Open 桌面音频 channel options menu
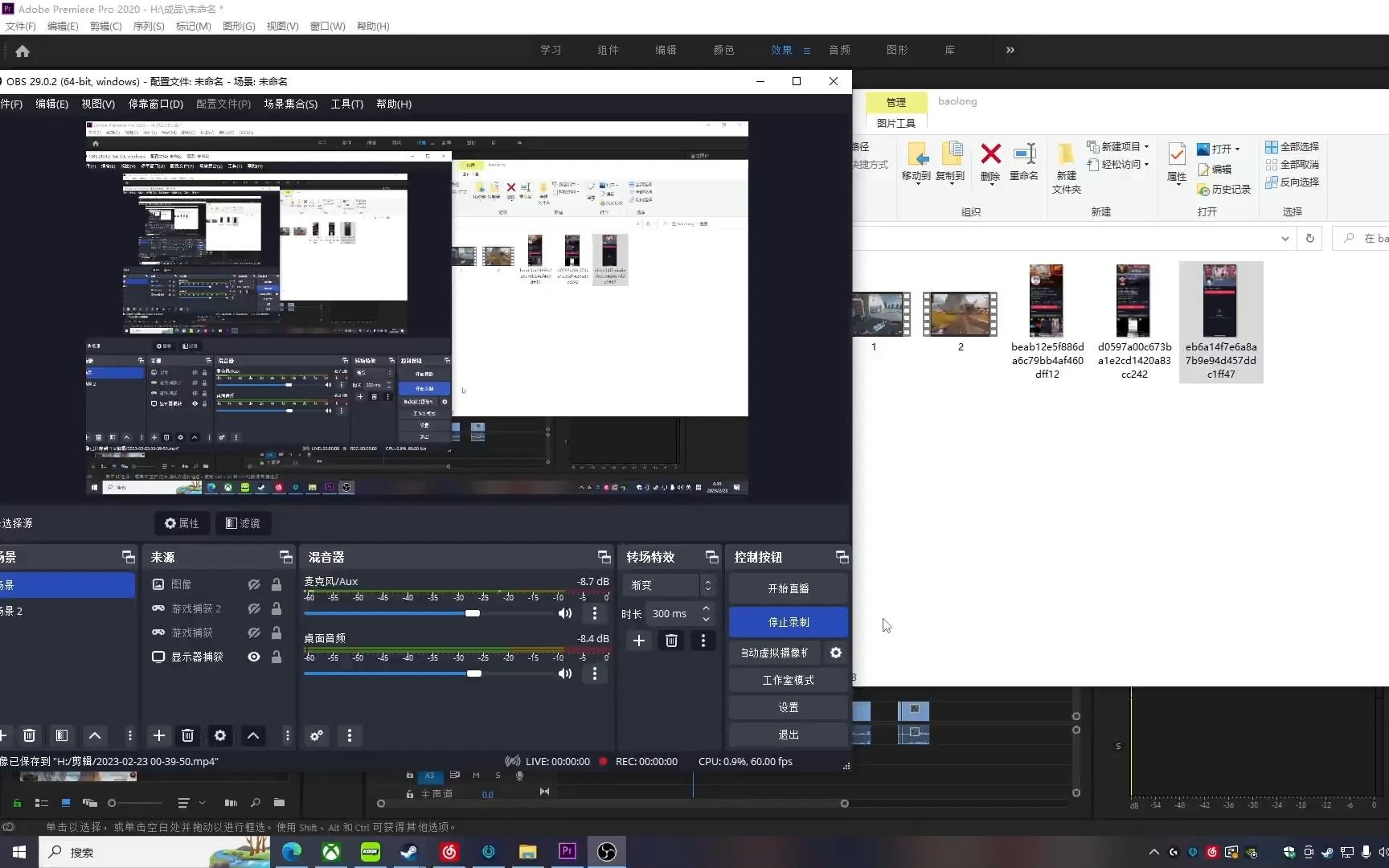The height and width of the screenshot is (868, 1389). (x=595, y=674)
